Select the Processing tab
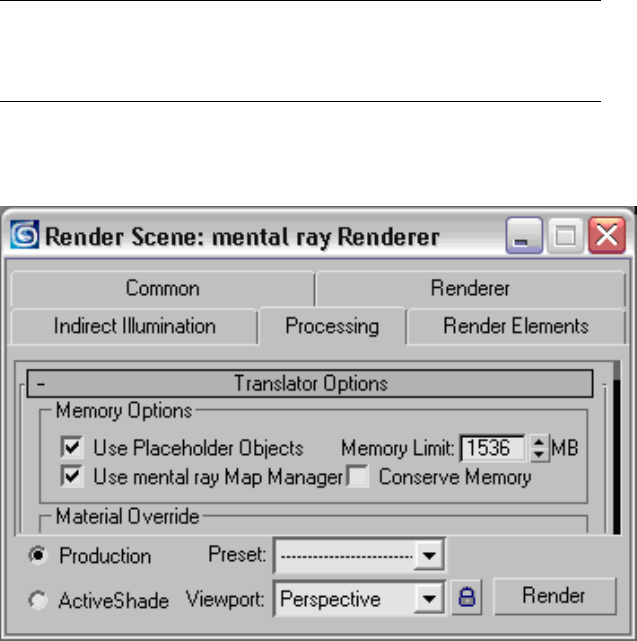Screen dimensions: 637x641 pos(332,326)
